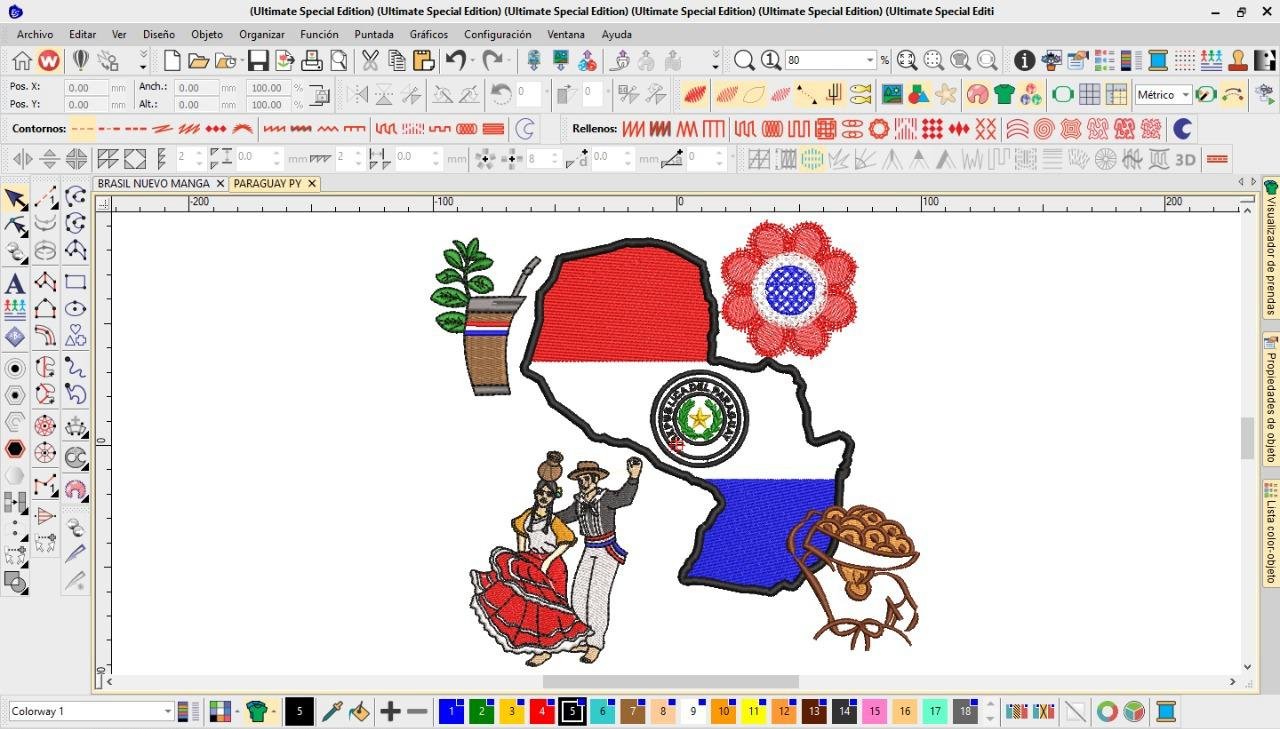Click the design information 'i' icon
This screenshot has height=729, width=1280.
click(1024, 61)
